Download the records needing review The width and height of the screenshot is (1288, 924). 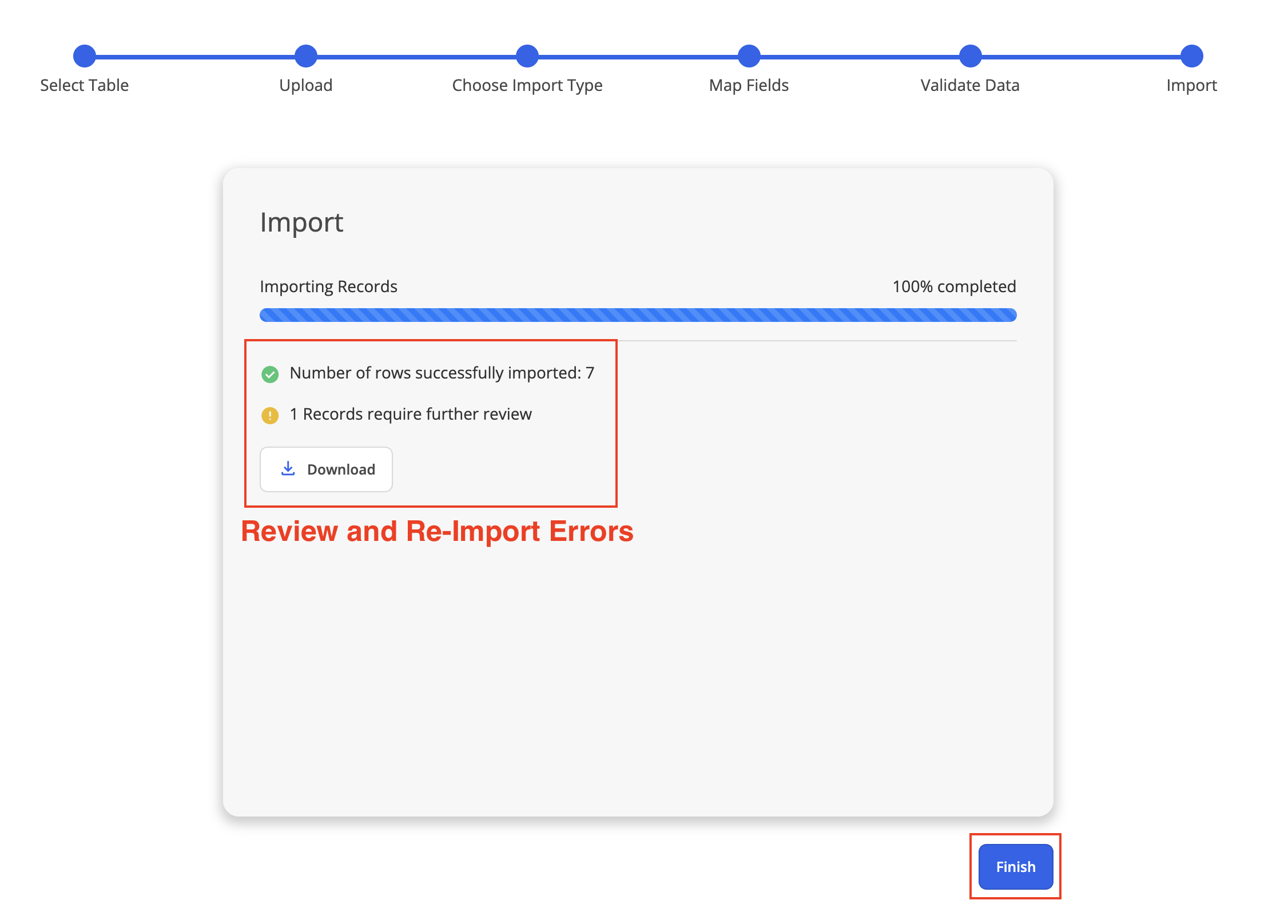326,469
